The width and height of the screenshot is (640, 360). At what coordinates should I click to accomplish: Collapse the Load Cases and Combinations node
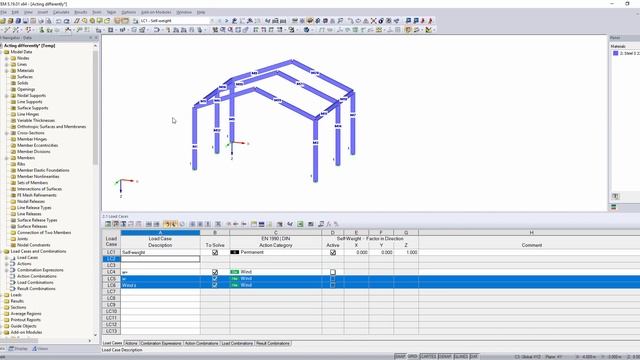[1, 251]
